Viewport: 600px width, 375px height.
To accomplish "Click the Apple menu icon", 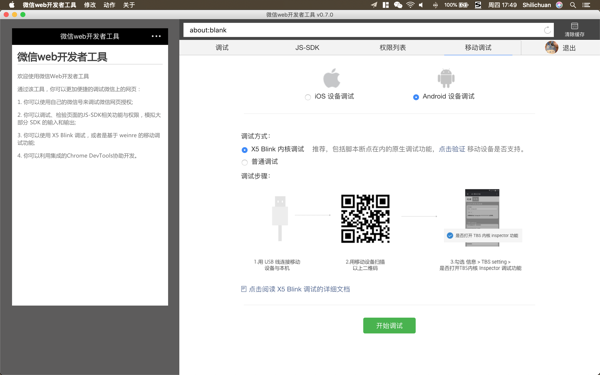I will (11, 5).
